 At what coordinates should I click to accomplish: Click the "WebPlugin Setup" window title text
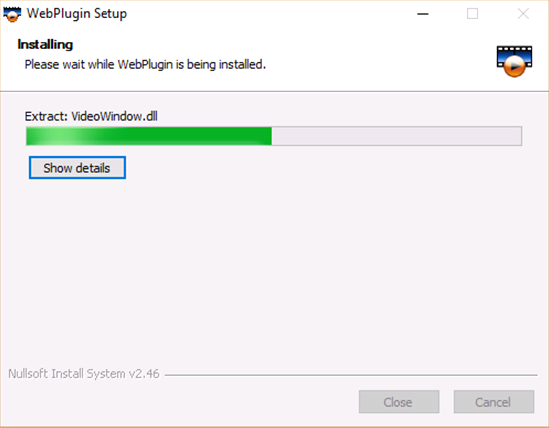(x=77, y=14)
